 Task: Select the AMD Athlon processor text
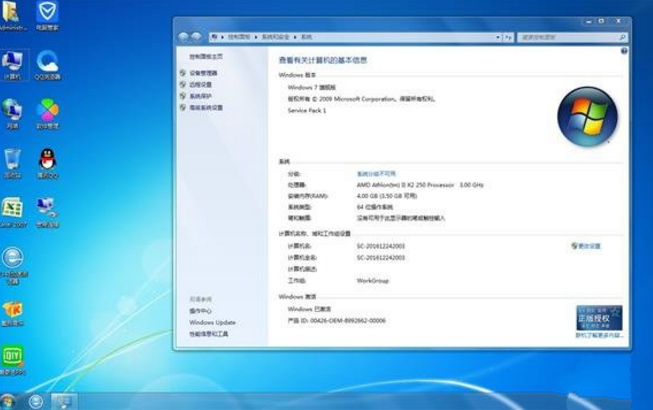[420, 185]
